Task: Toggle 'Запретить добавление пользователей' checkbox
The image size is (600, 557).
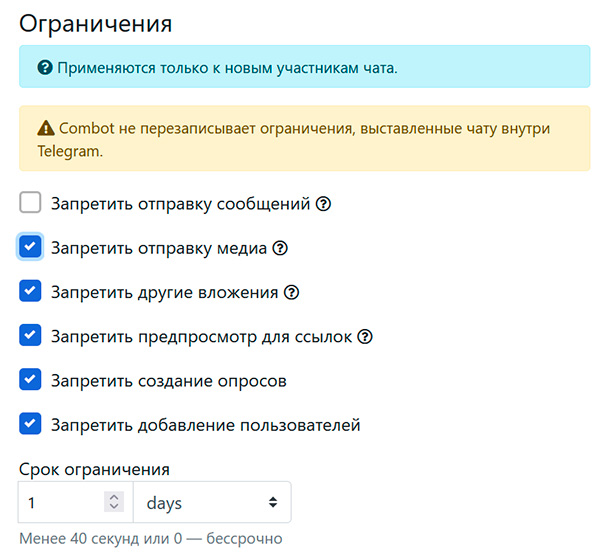Action: 31,424
